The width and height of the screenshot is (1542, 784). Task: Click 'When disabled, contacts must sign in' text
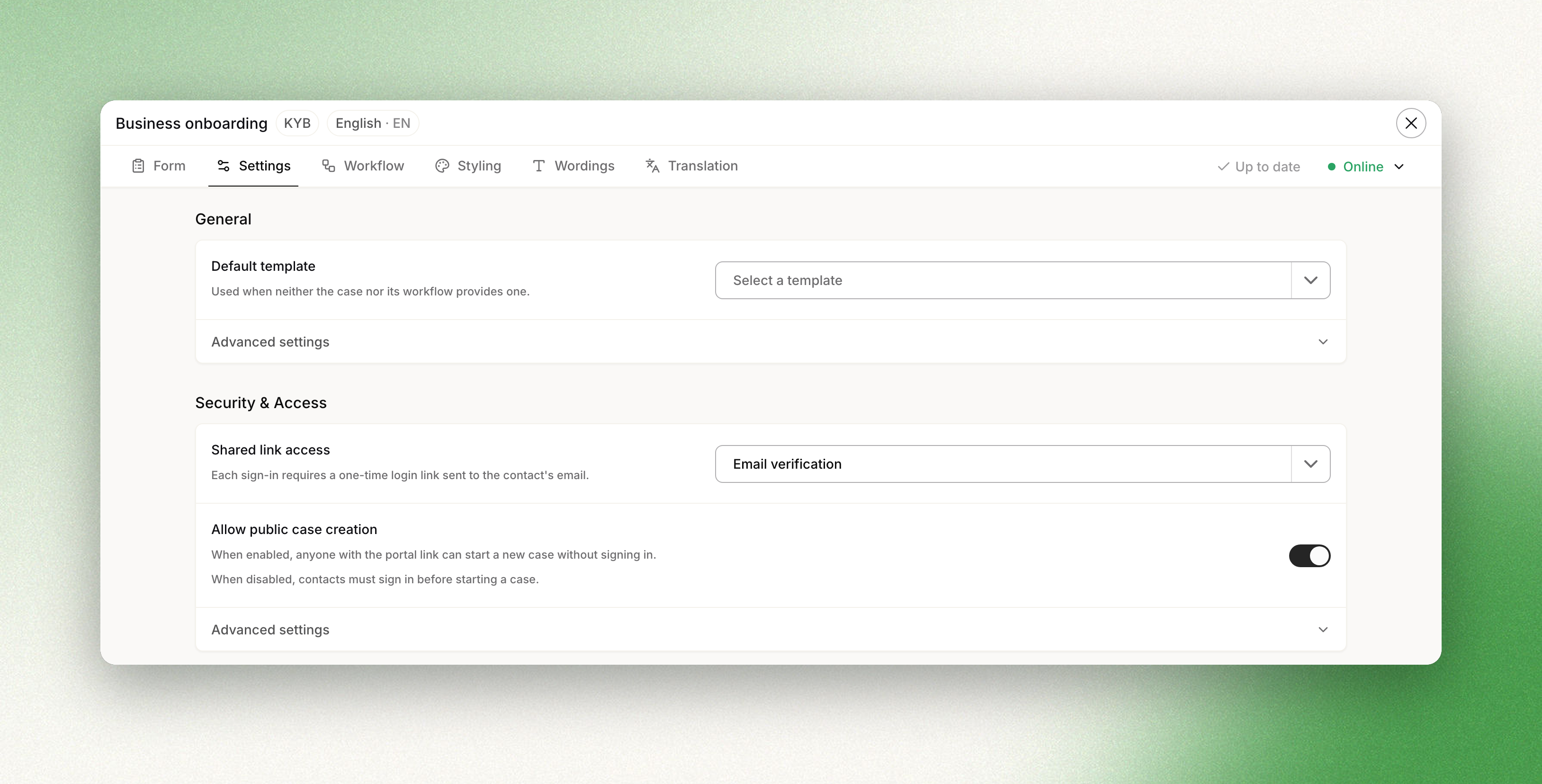pos(375,579)
